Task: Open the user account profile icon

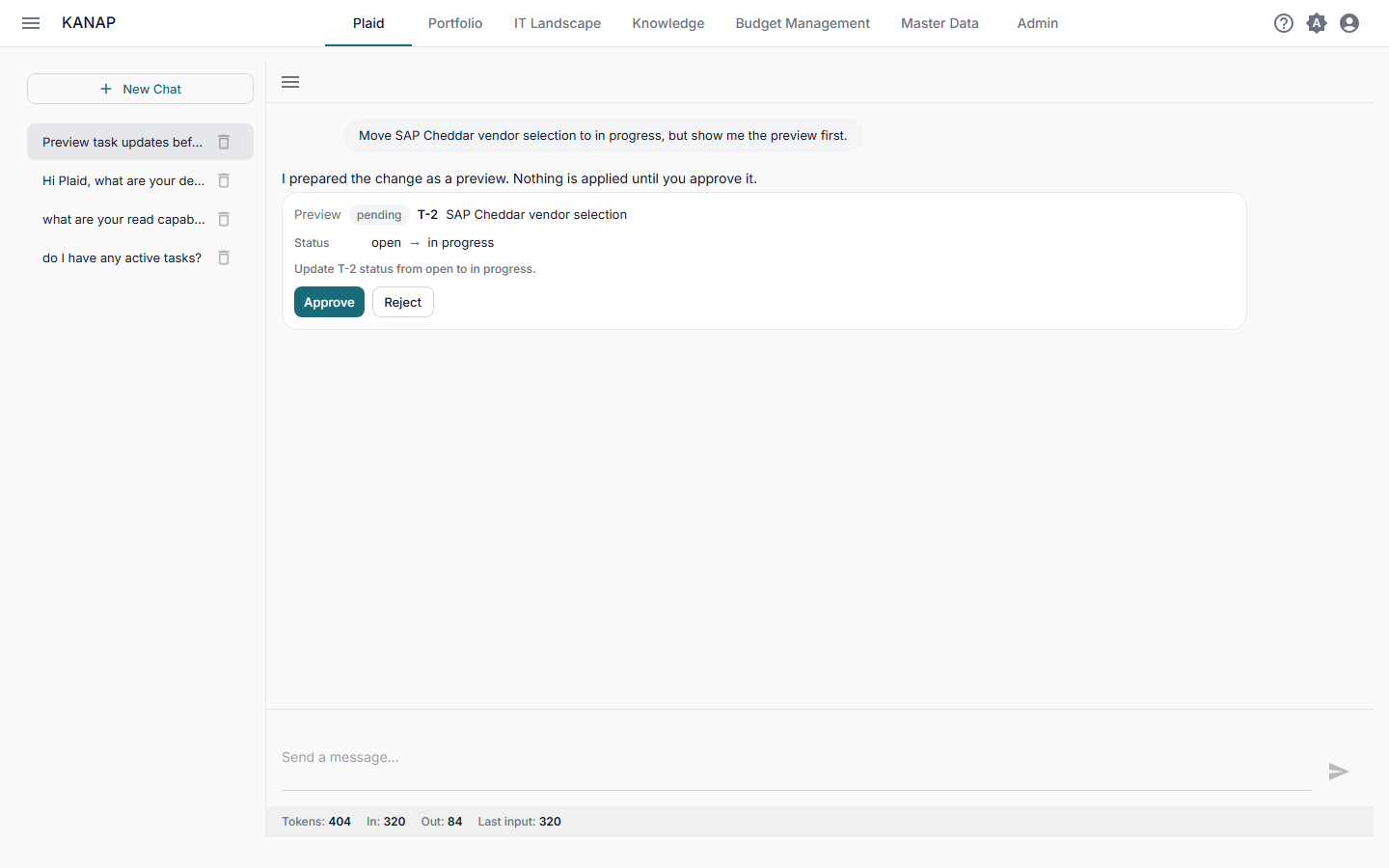Action: pos(1349,23)
